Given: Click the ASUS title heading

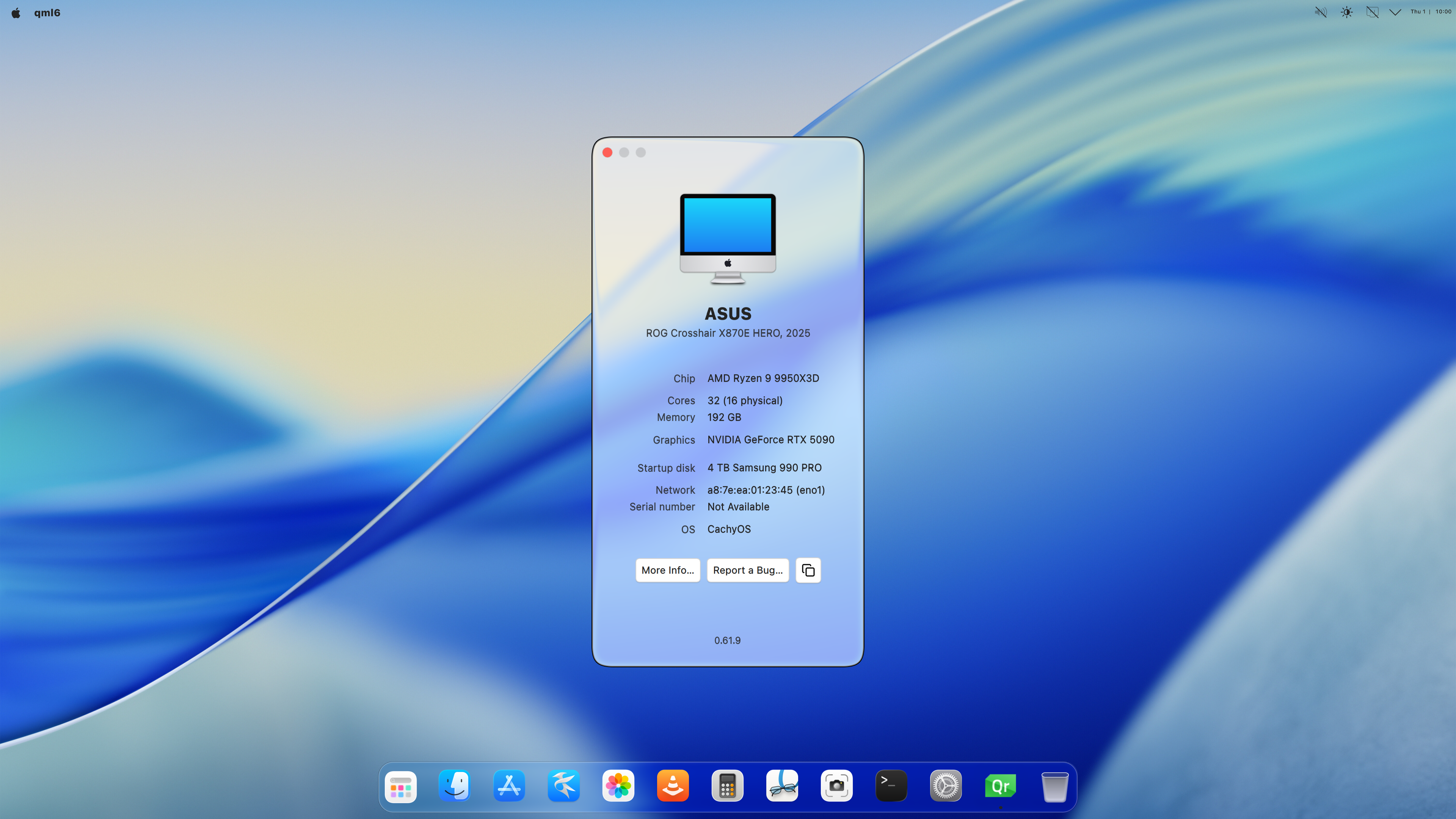Looking at the screenshot, I should (728, 314).
